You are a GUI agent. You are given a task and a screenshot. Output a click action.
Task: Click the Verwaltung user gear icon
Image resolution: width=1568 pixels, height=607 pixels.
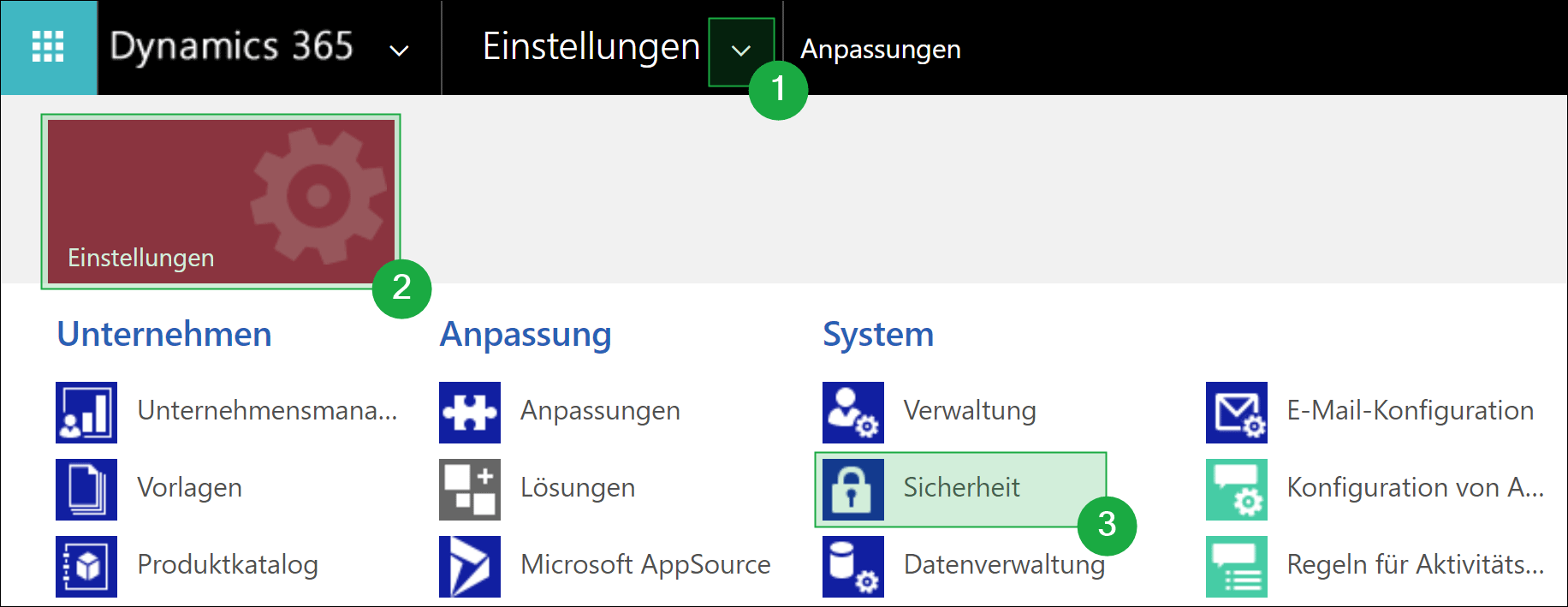click(853, 413)
